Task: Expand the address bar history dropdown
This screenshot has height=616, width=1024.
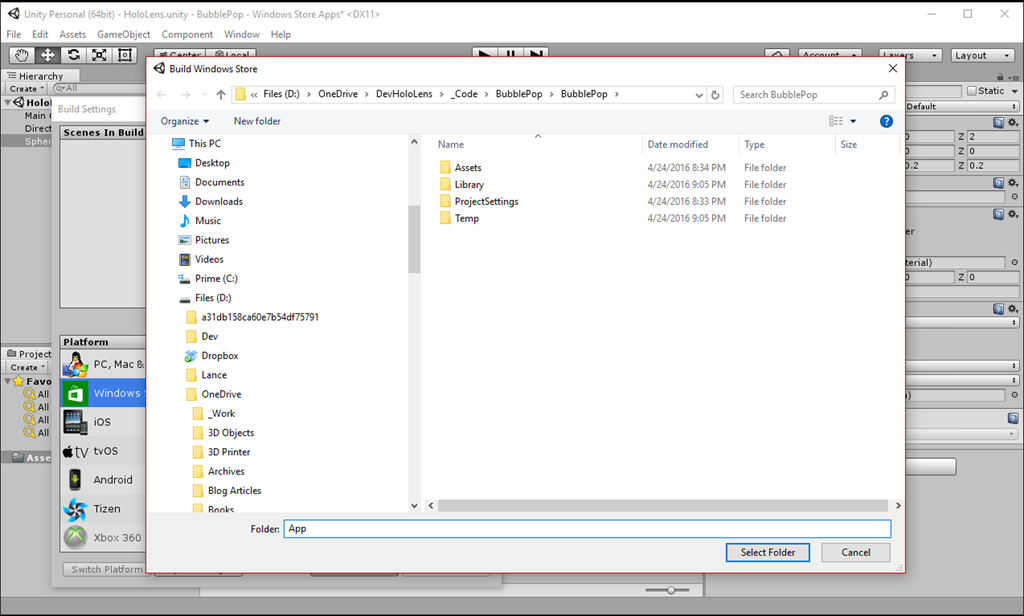Action: pos(699,95)
